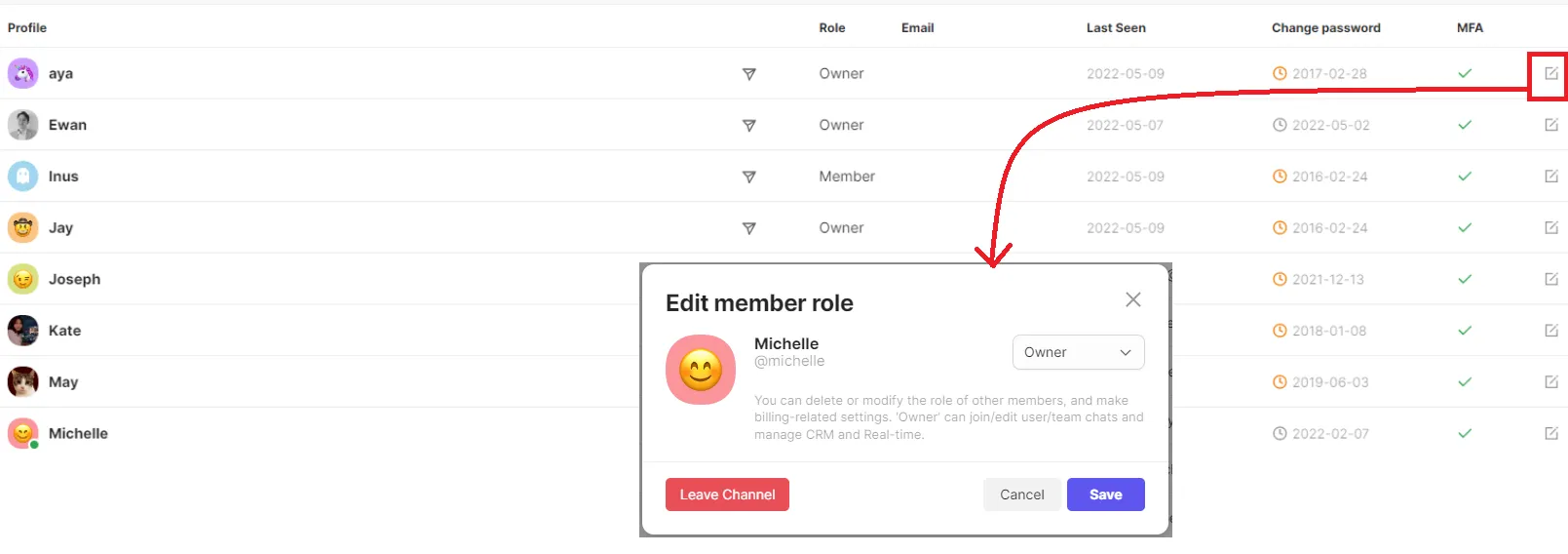The image size is (1568, 554).
Task: Click the filter icon in Inus's row
Action: [x=748, y=177]
